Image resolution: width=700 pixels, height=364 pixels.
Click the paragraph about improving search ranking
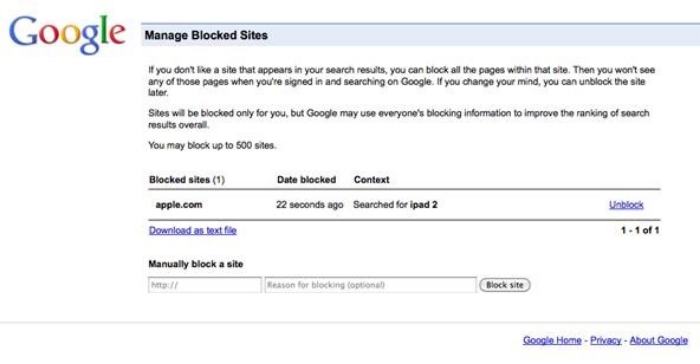[399, 119]
